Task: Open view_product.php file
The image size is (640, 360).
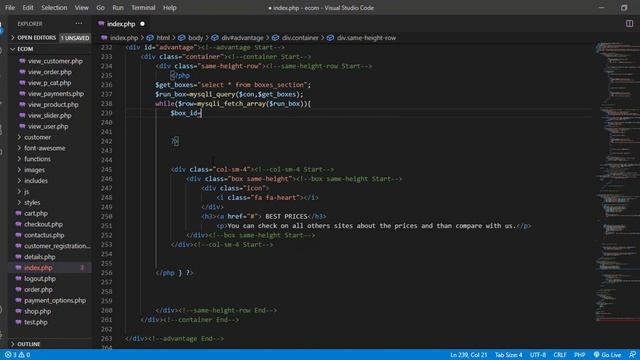Action: click(53, 104)
